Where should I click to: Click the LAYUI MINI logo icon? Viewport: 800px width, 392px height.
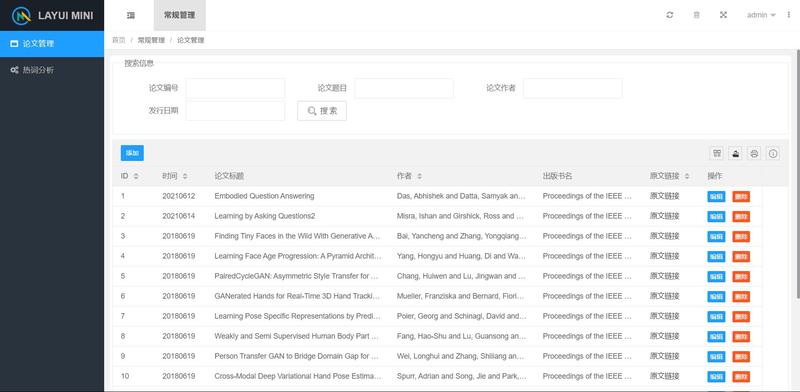(x=21, y=15)
